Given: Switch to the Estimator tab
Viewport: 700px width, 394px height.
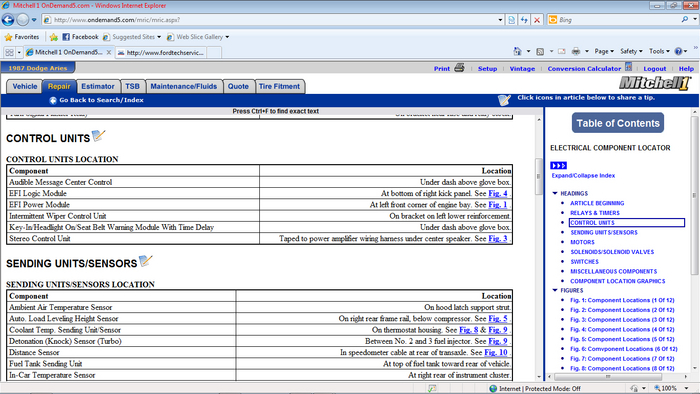Looking at the screenshot, I should pos(98,86).
